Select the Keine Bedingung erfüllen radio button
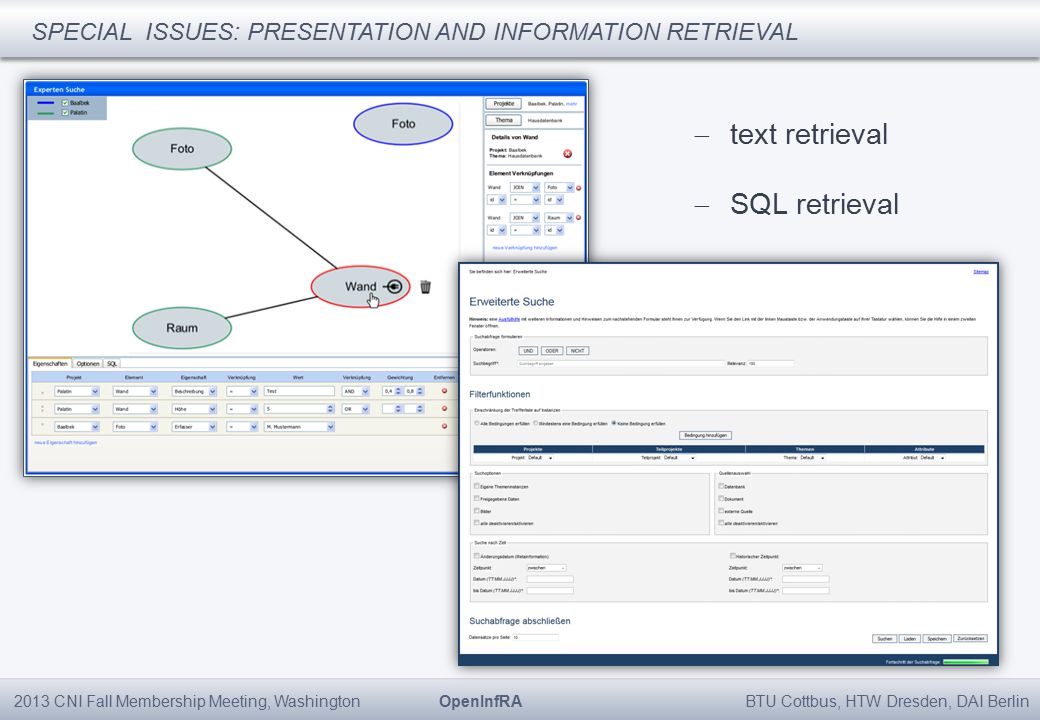The image size is (1040, 720). 614,423
